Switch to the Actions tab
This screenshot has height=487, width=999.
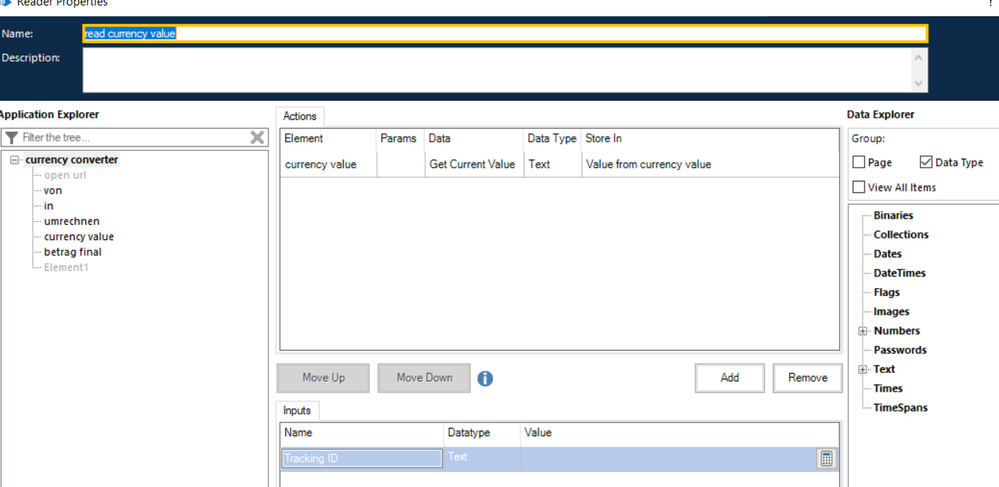(299, 116)
